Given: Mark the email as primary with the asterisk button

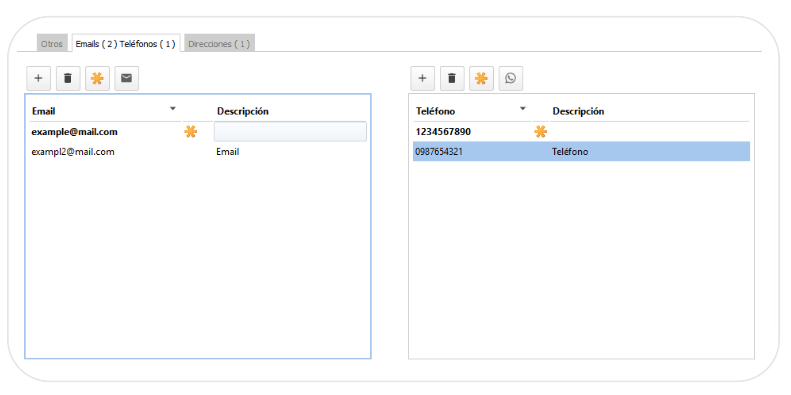Looking at the screenshot, I should coord(97,79).
